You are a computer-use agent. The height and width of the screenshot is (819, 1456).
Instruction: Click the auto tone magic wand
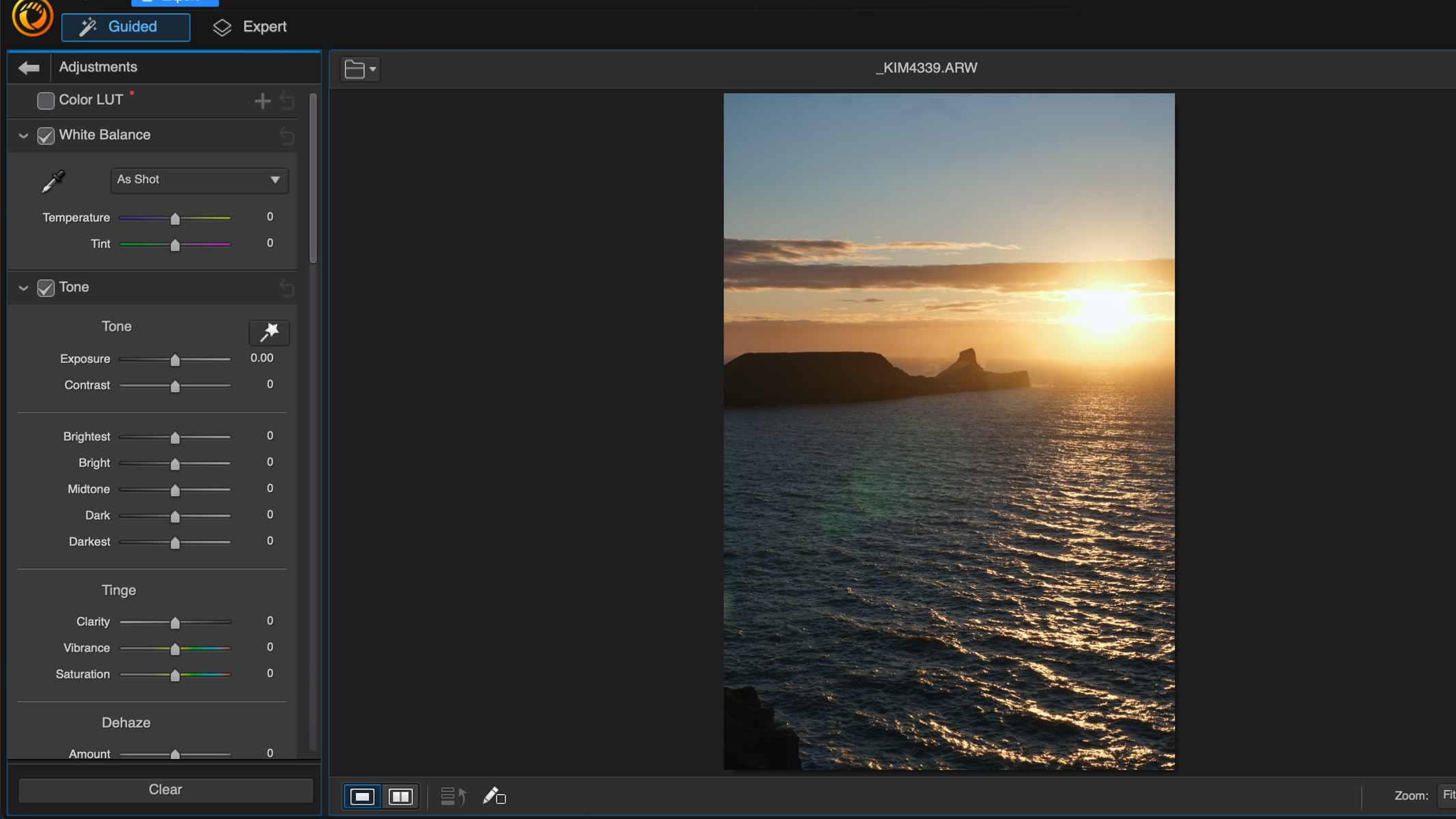point(269,332)
